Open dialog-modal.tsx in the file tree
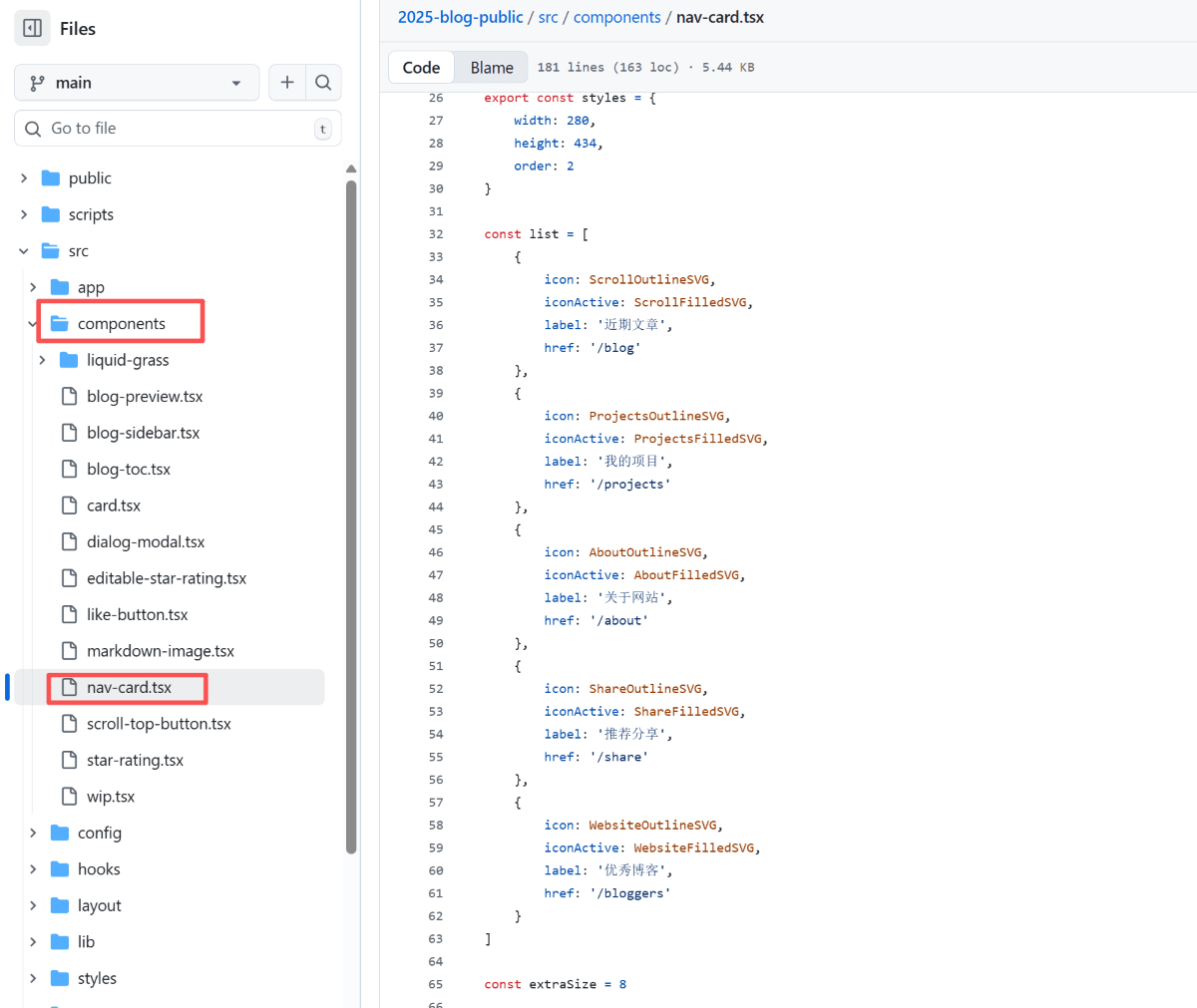Image resolution: width=1197 pixels, height=1008 pixels. pos(146,542)
